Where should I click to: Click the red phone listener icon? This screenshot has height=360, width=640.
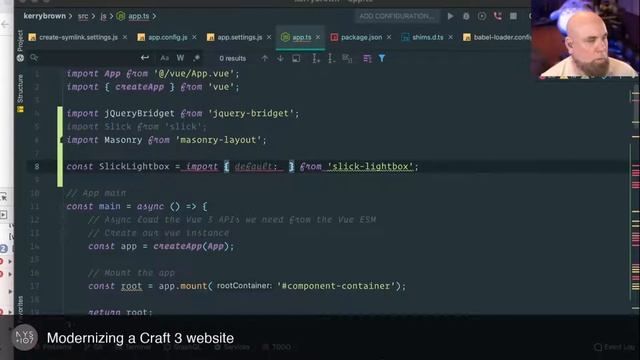(498, 16)
